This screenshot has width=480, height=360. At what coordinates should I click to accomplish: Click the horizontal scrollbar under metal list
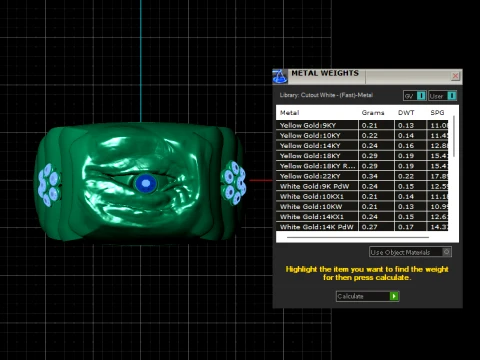(x=358, y=237)
